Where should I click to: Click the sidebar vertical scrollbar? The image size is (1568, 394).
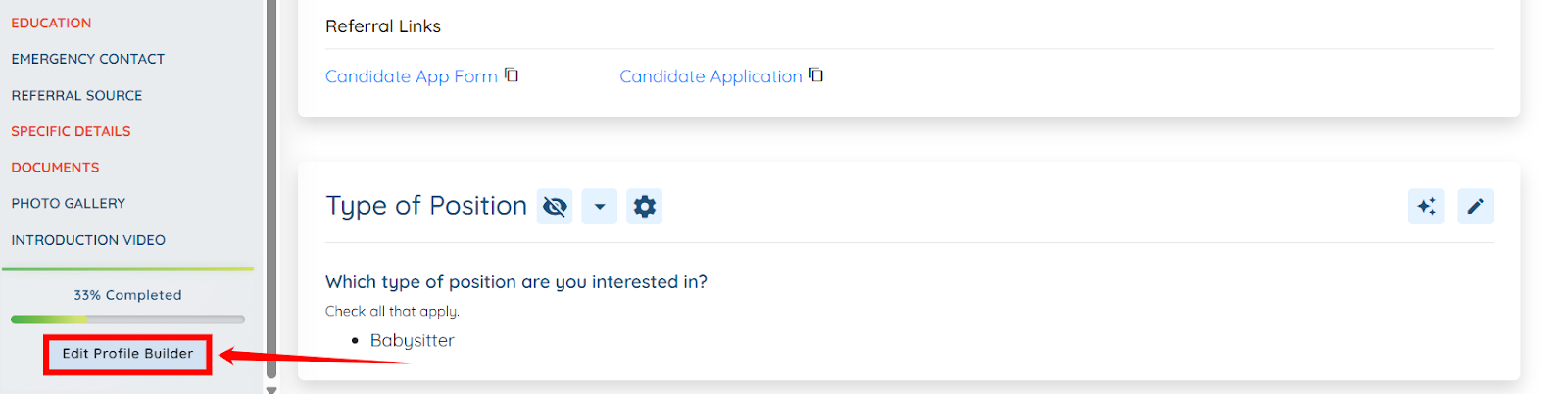271,196
